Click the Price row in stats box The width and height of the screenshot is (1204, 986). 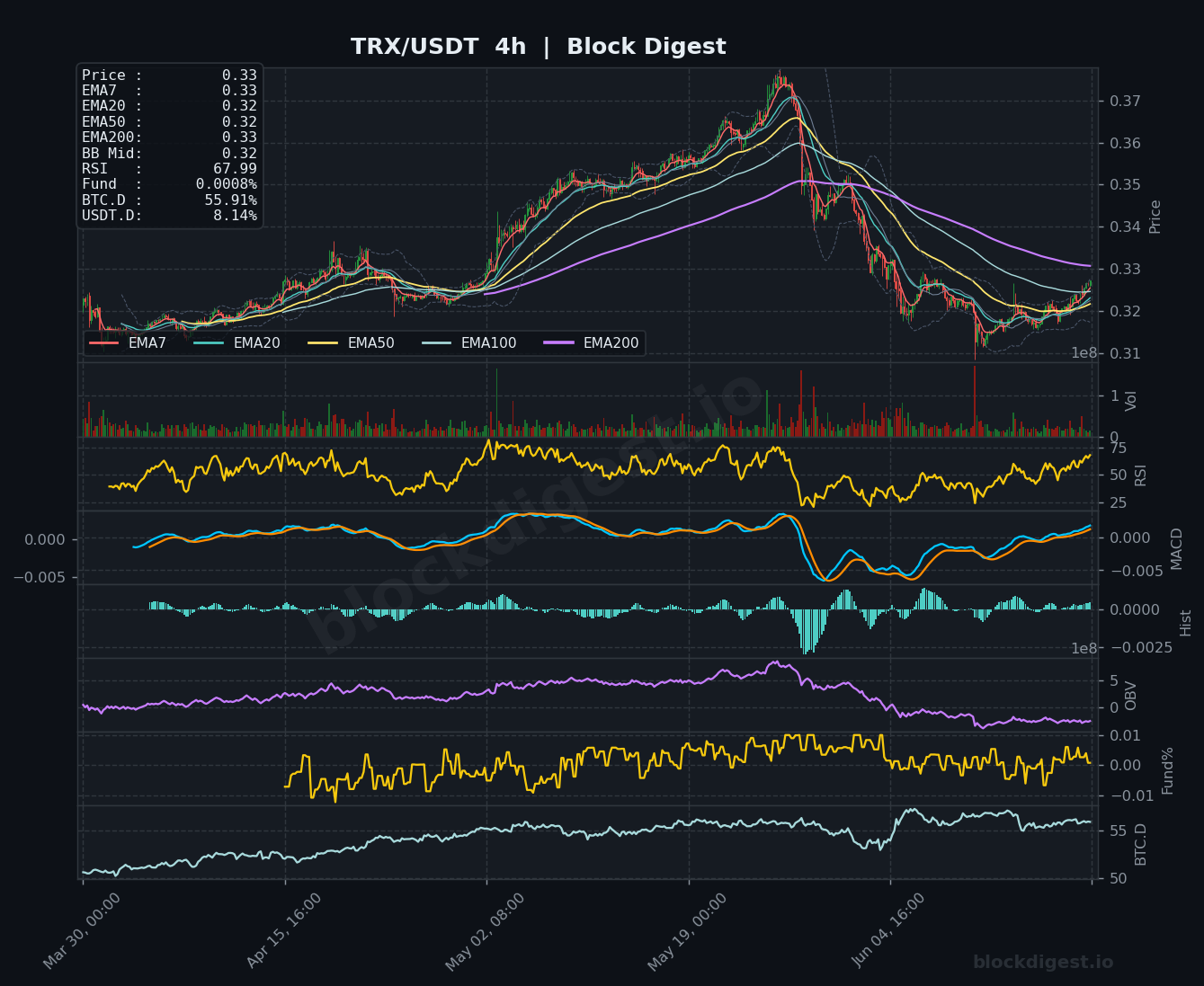click(x=169, y=76)
